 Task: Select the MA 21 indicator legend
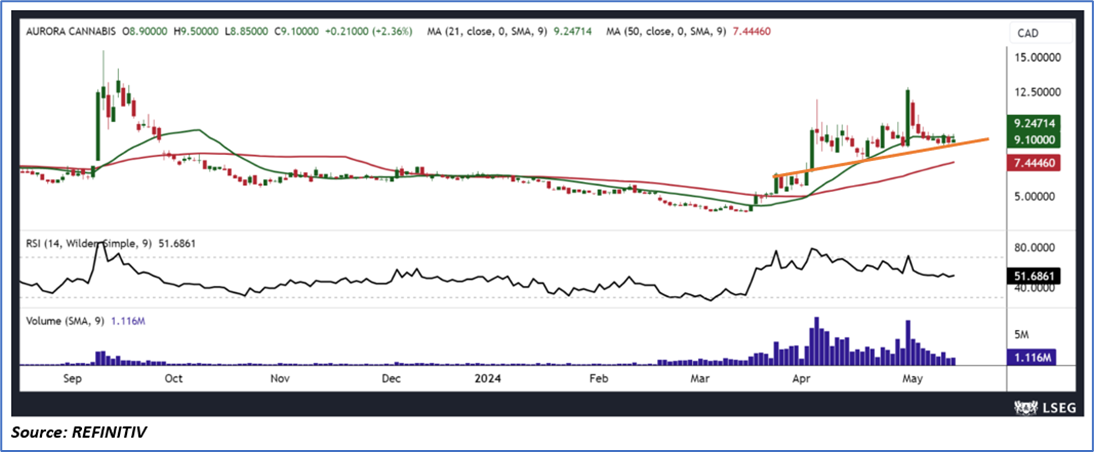click(509, 32)
